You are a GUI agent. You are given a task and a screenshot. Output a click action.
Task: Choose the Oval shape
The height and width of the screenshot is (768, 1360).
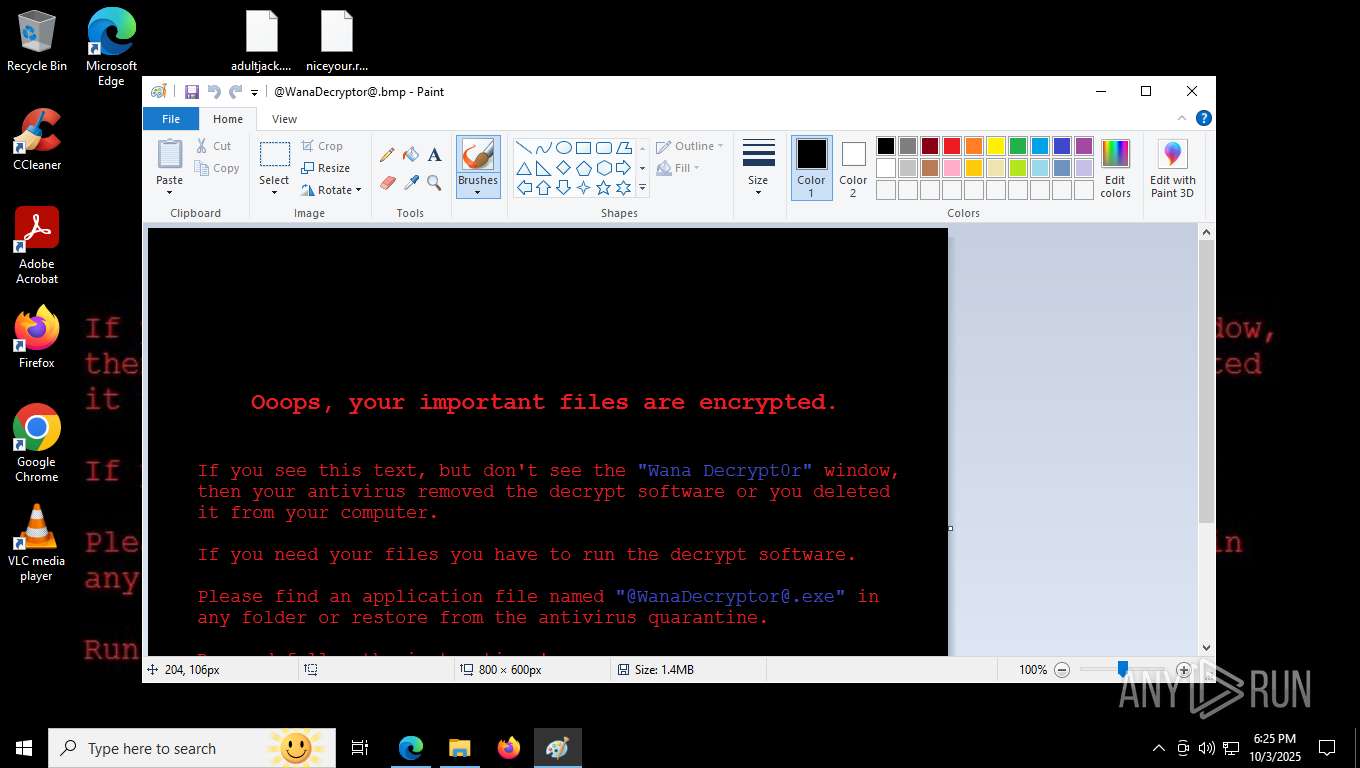564,147
